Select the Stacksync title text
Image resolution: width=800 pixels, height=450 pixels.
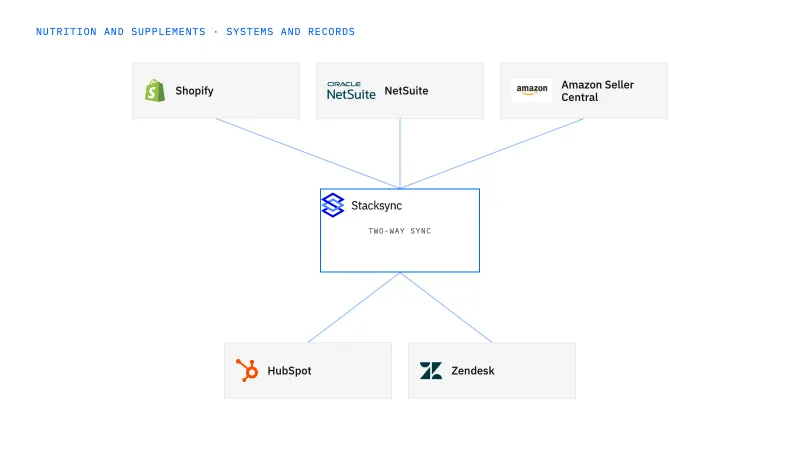point(377,206)
